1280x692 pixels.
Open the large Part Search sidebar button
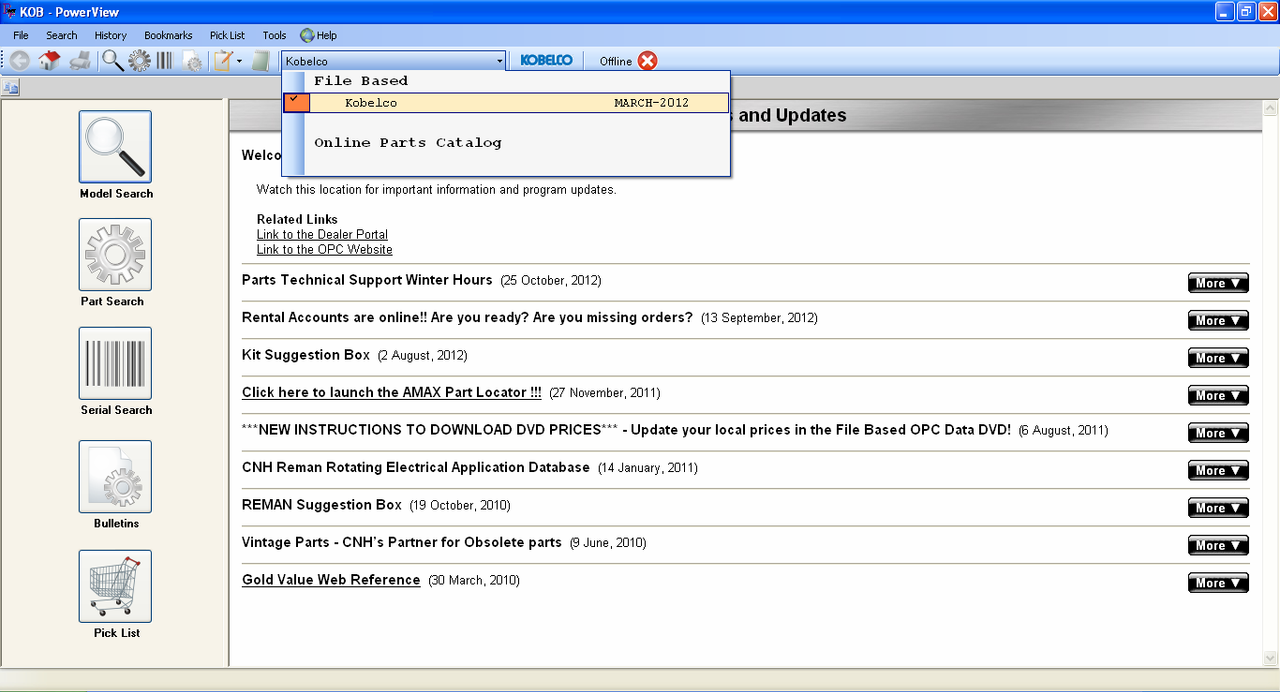pyautogui.click(x=116, y=255)
